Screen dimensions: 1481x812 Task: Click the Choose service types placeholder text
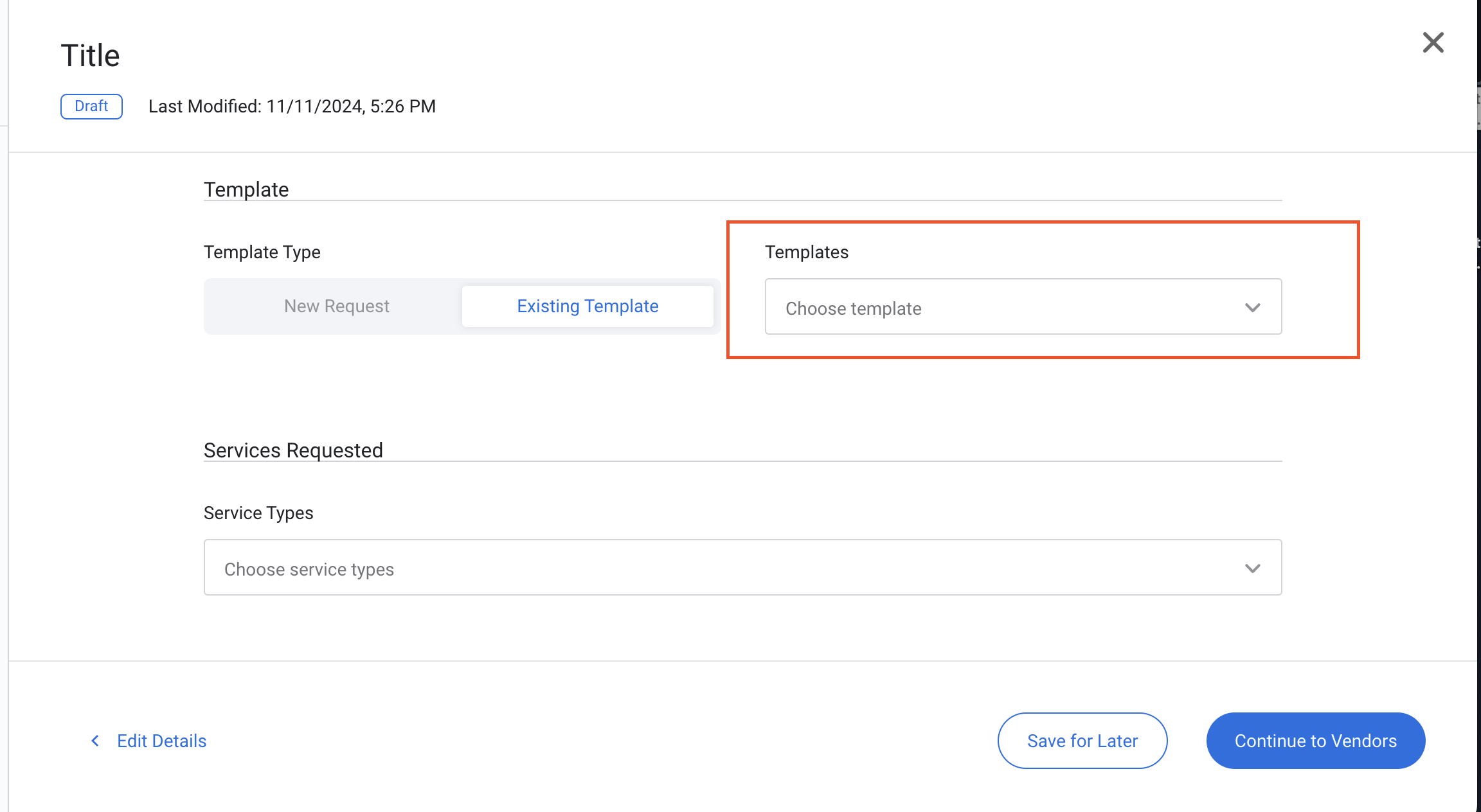click(x=309, y=569)
